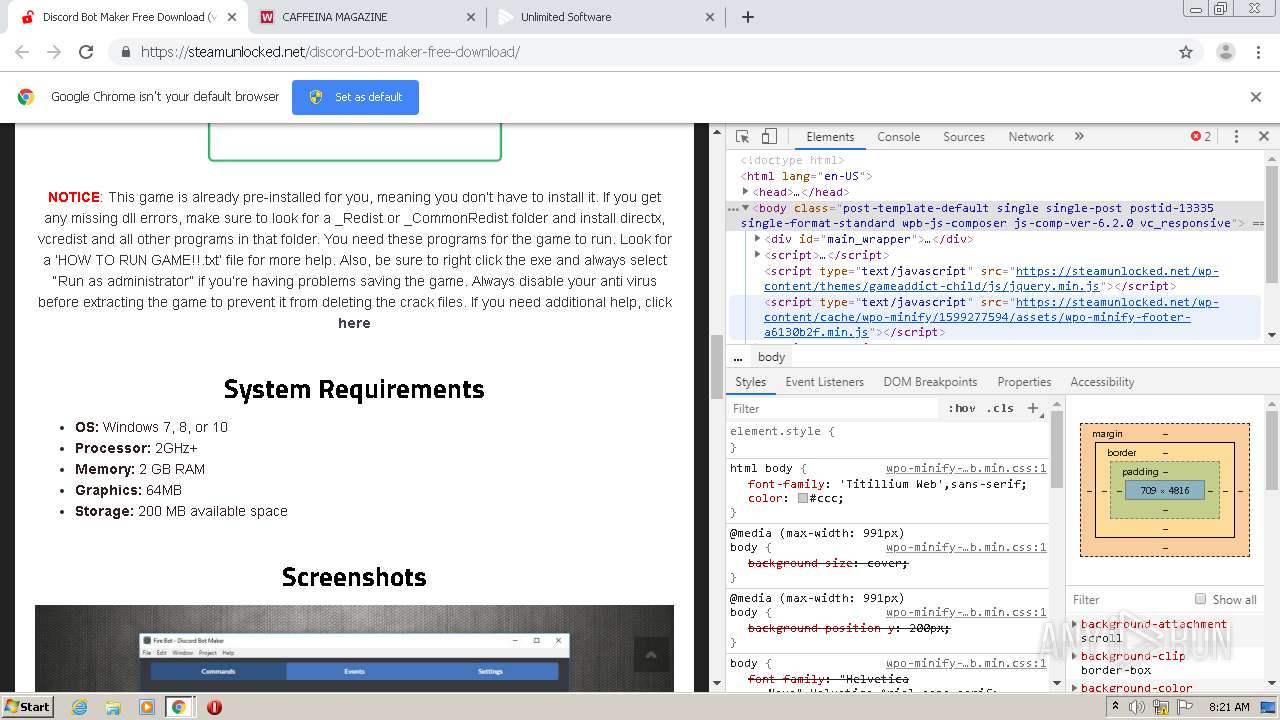Click the volume speaker icon in system tray
Viewport: 1280px width, 720px height.
coord(1137,707)
